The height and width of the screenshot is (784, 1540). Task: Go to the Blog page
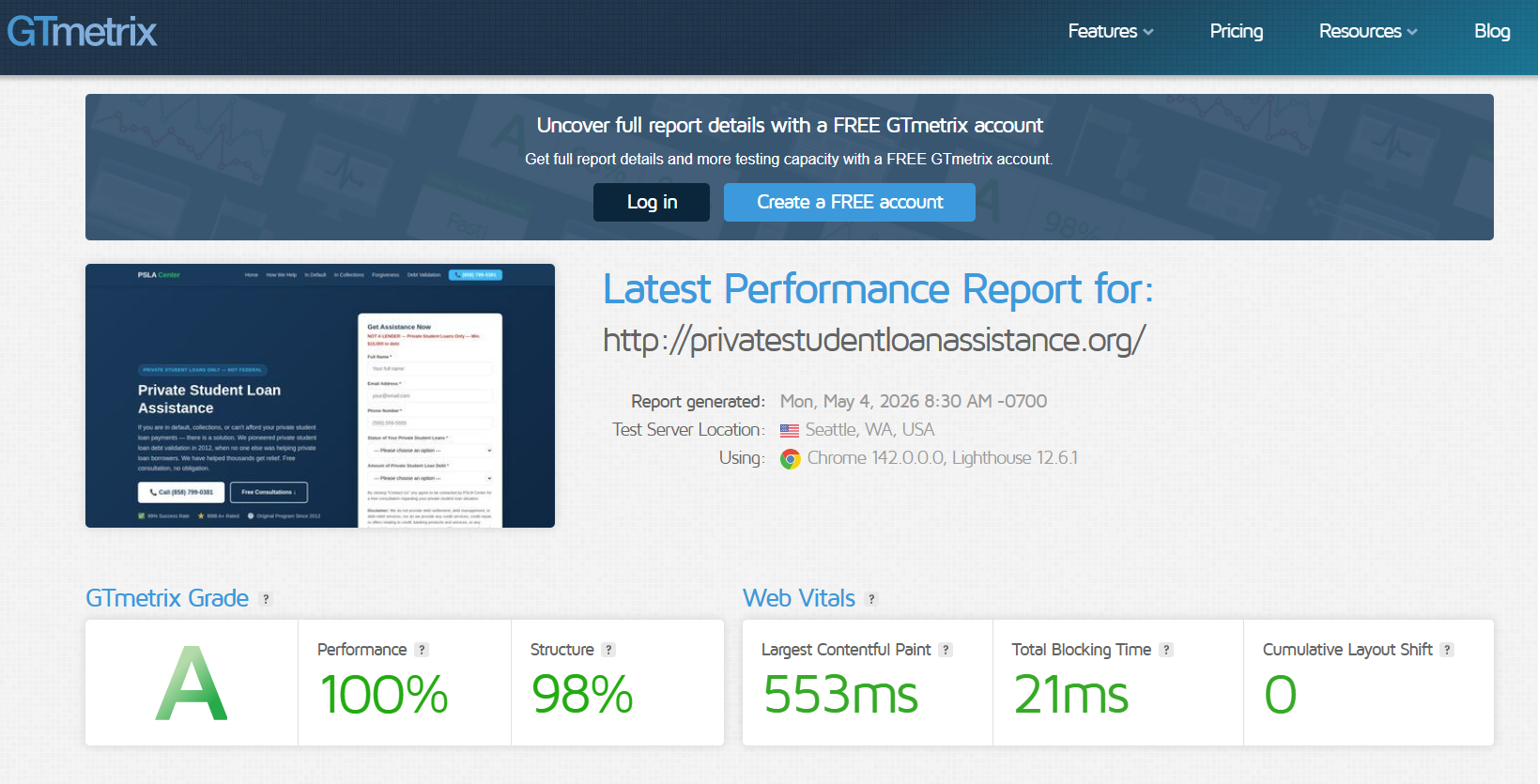tap(1492, 31)
